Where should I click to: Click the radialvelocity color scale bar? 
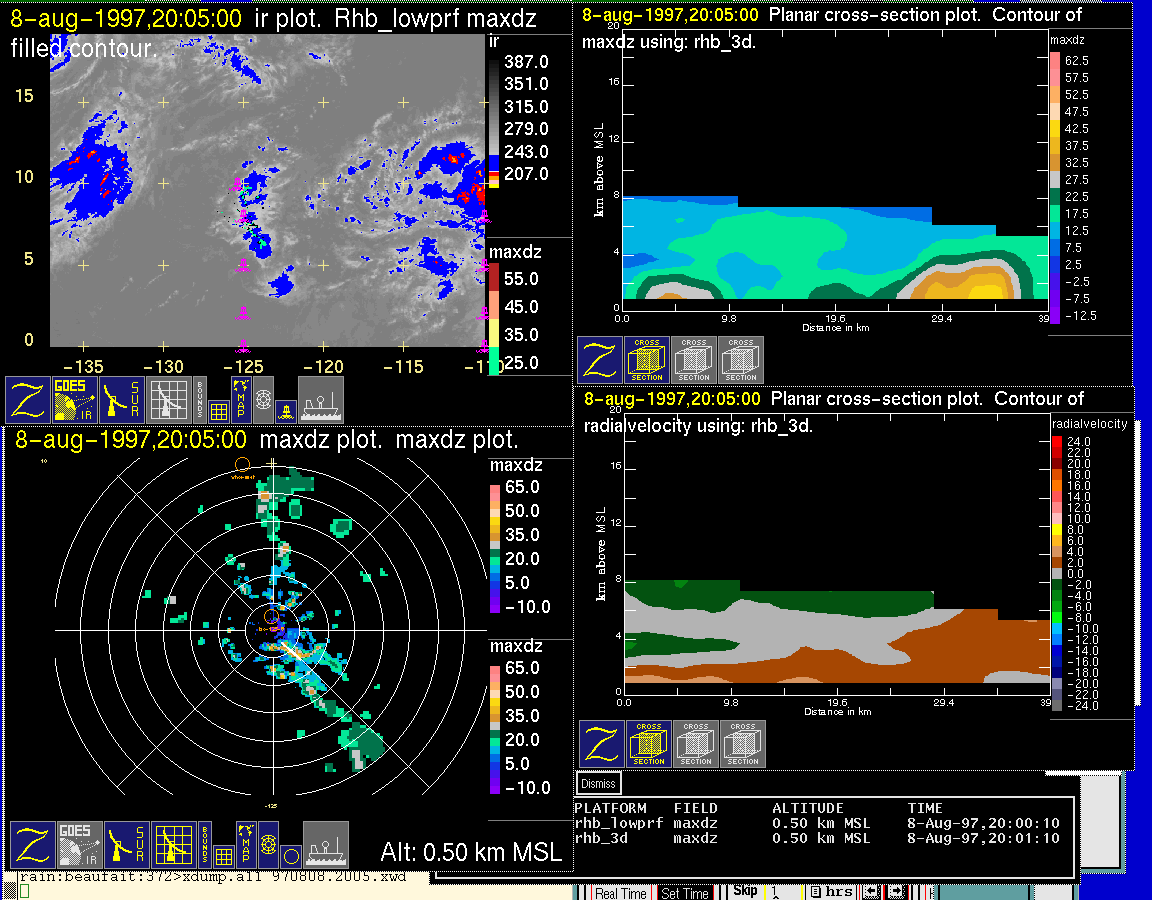pyautogui.click(x=1056, y=574)
